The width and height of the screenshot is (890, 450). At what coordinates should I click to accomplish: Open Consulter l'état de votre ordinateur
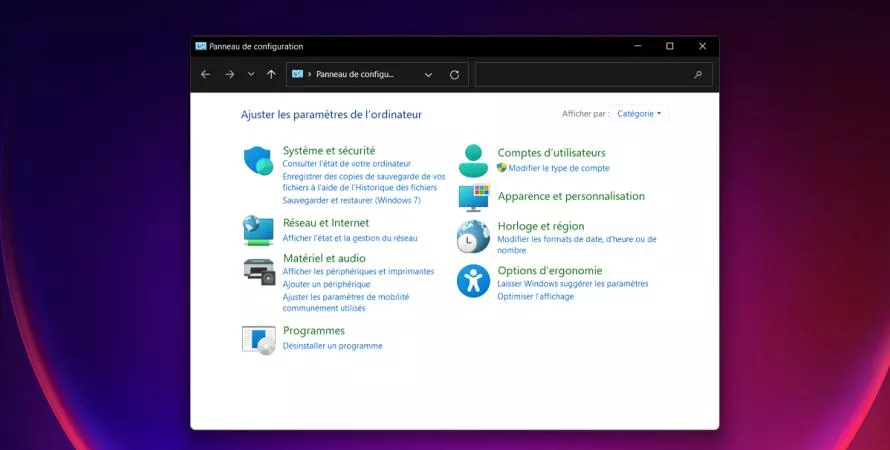pyautogui.click(x=347, y=163)
